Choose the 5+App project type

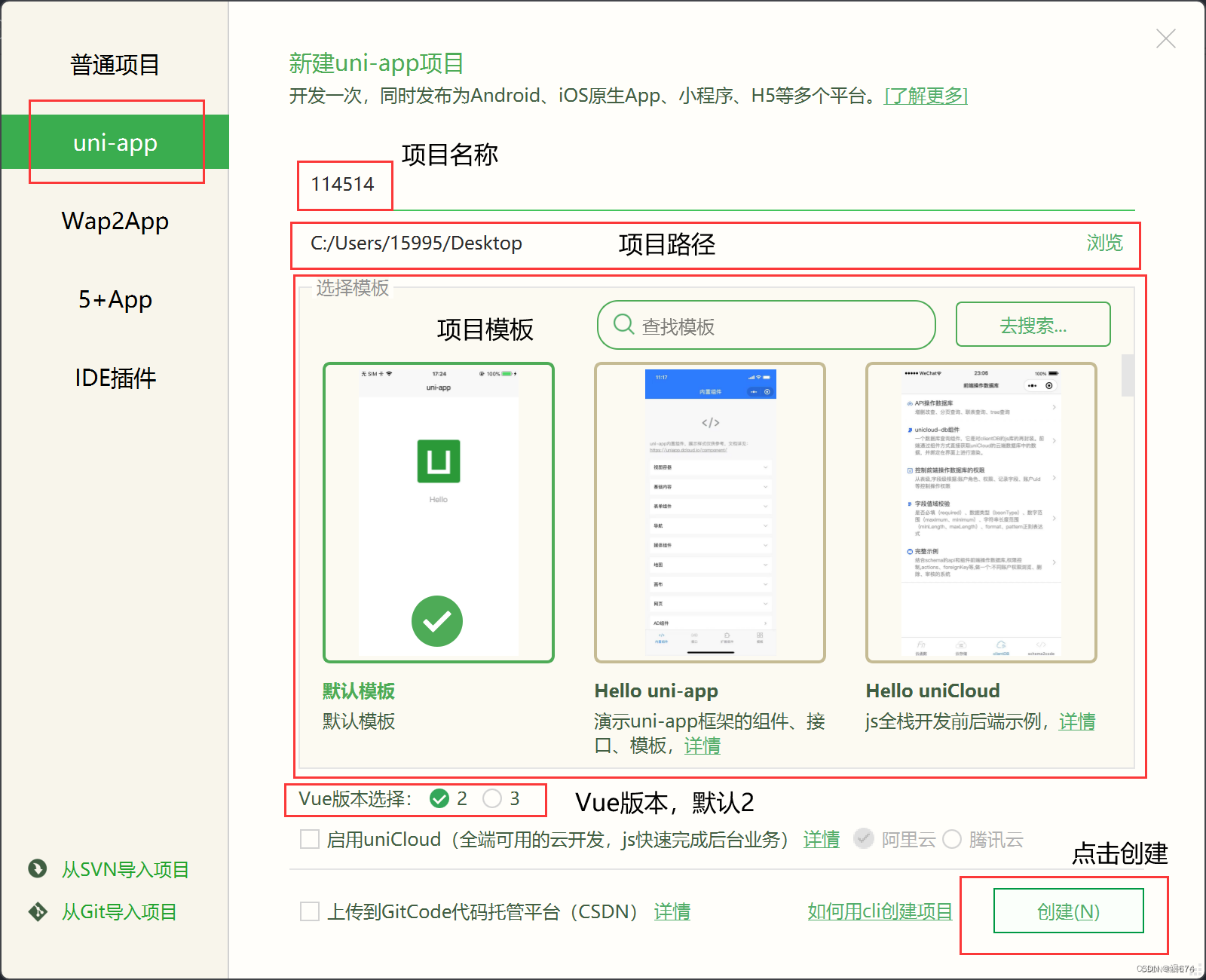(115, 300)
